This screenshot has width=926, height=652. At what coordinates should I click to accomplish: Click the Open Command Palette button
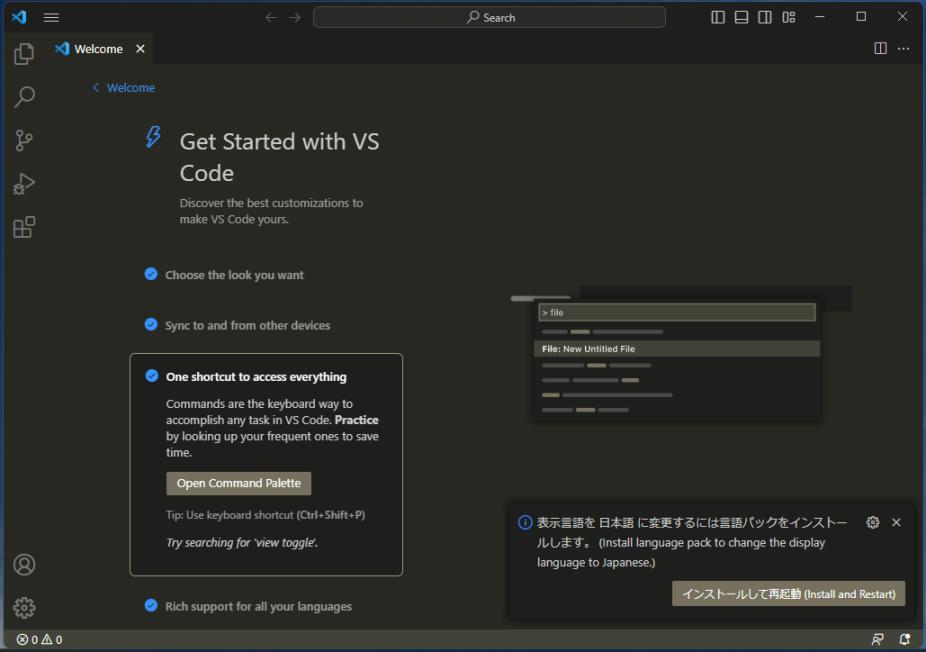[x=239, y=483]
